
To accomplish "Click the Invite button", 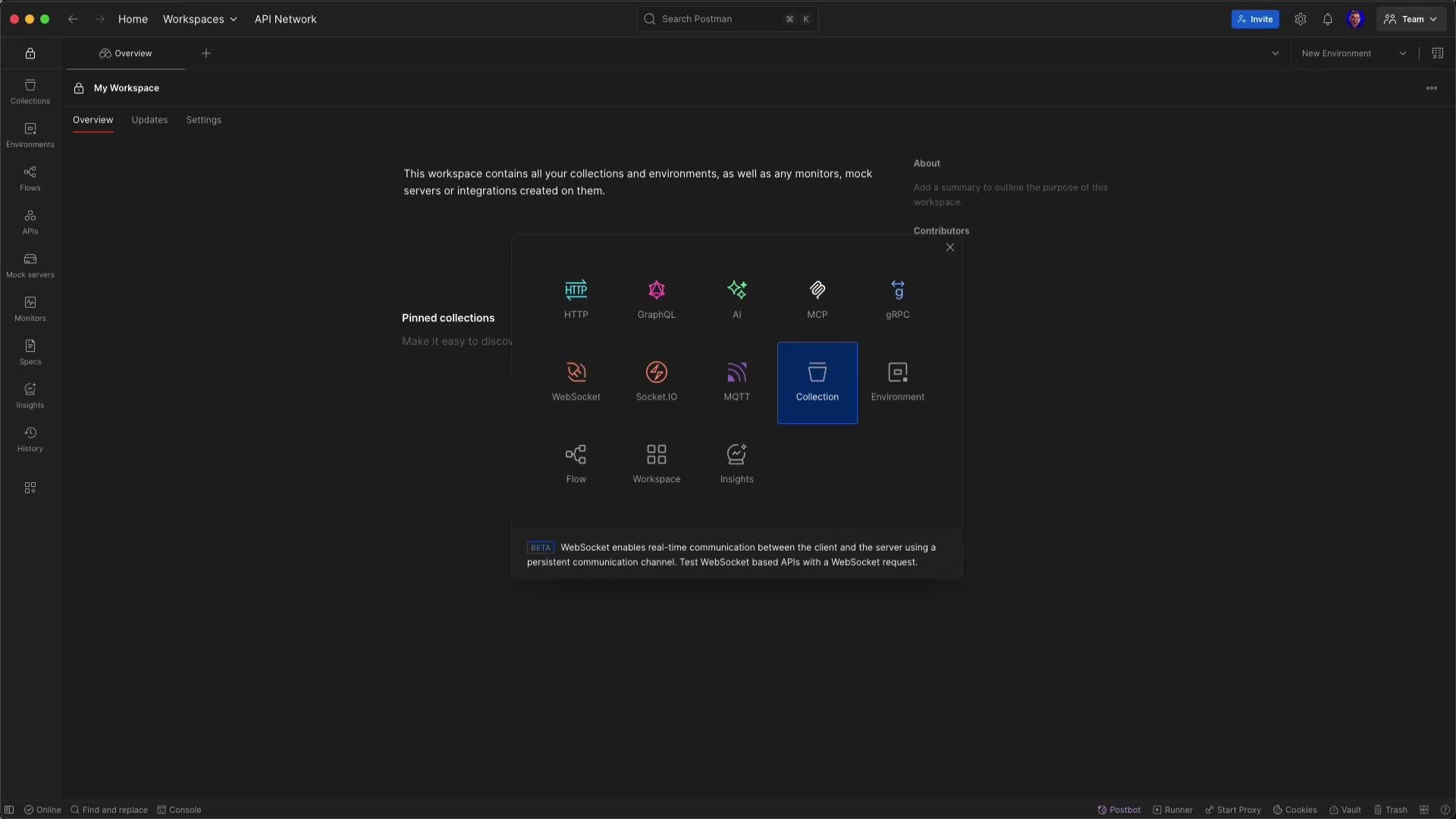I will click(1254, 19).
